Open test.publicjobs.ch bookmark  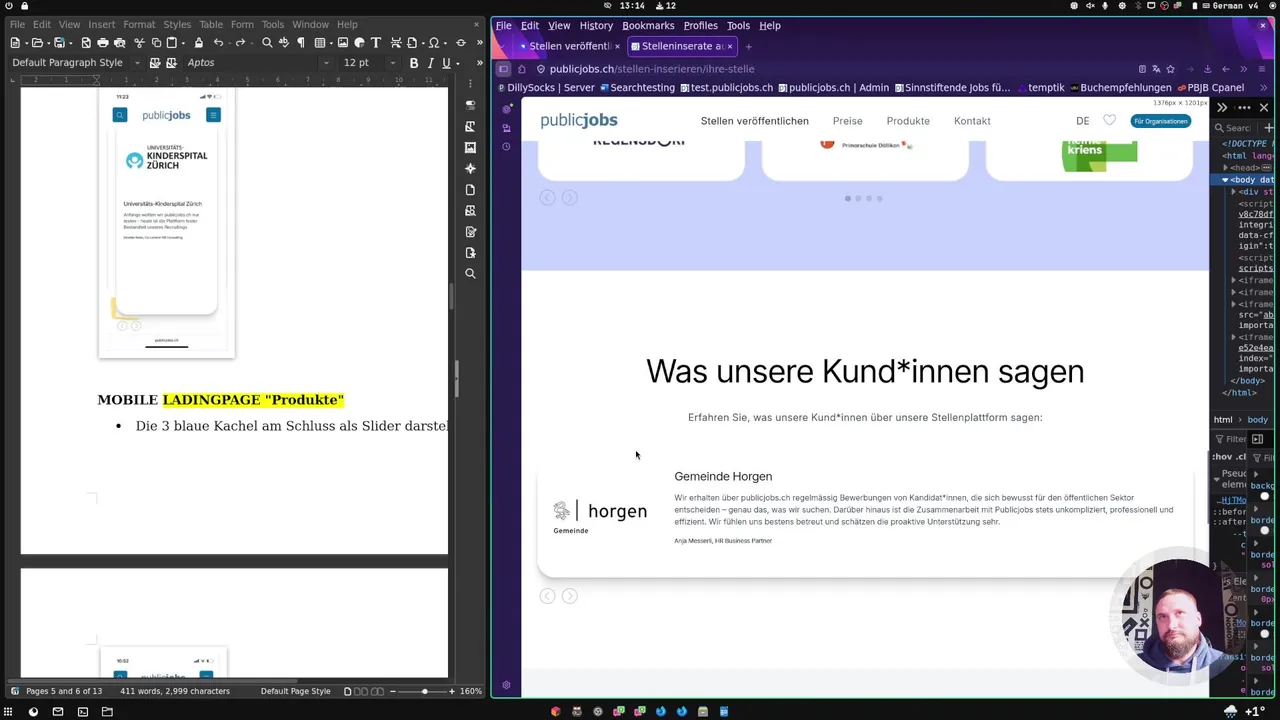tap(726, 88)
